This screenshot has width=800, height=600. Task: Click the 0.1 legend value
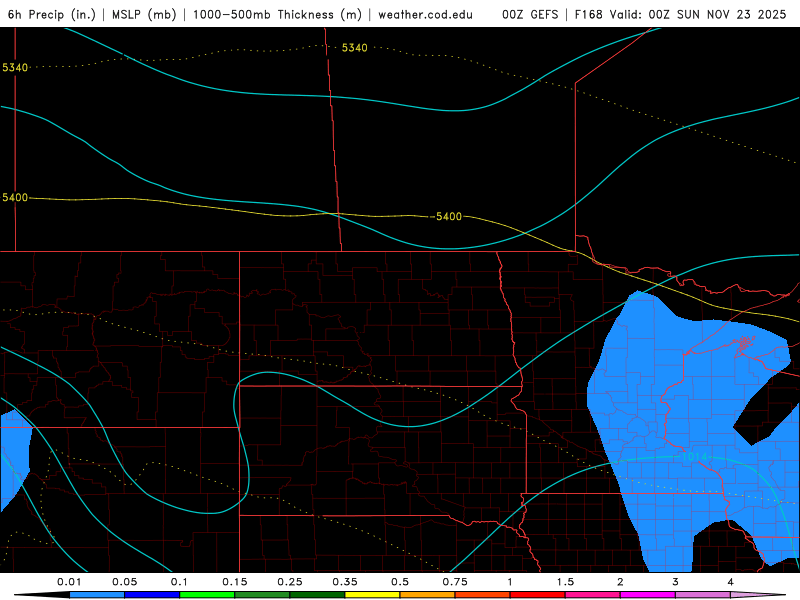[179, 582]
